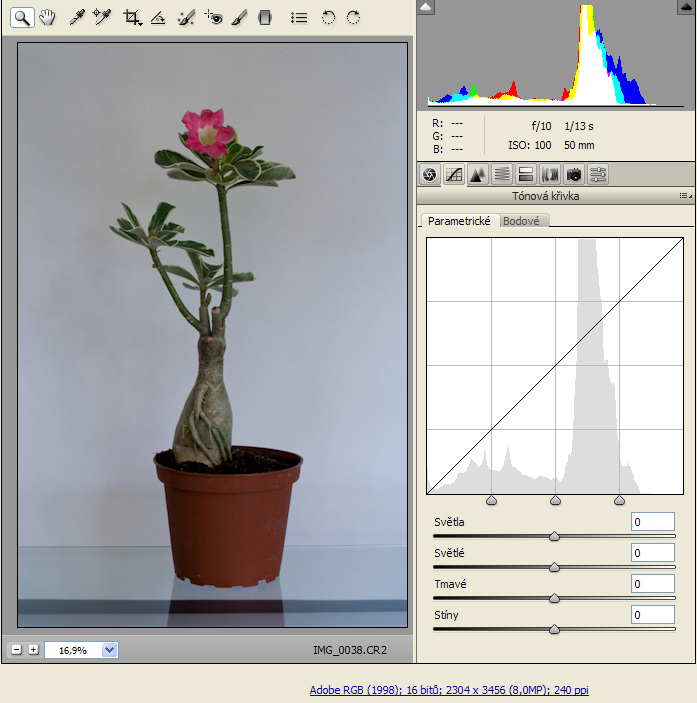Click the Světlé value input field
Image resolution: width=697 pixels, height=703 pixels.
[x=653, y=553]
